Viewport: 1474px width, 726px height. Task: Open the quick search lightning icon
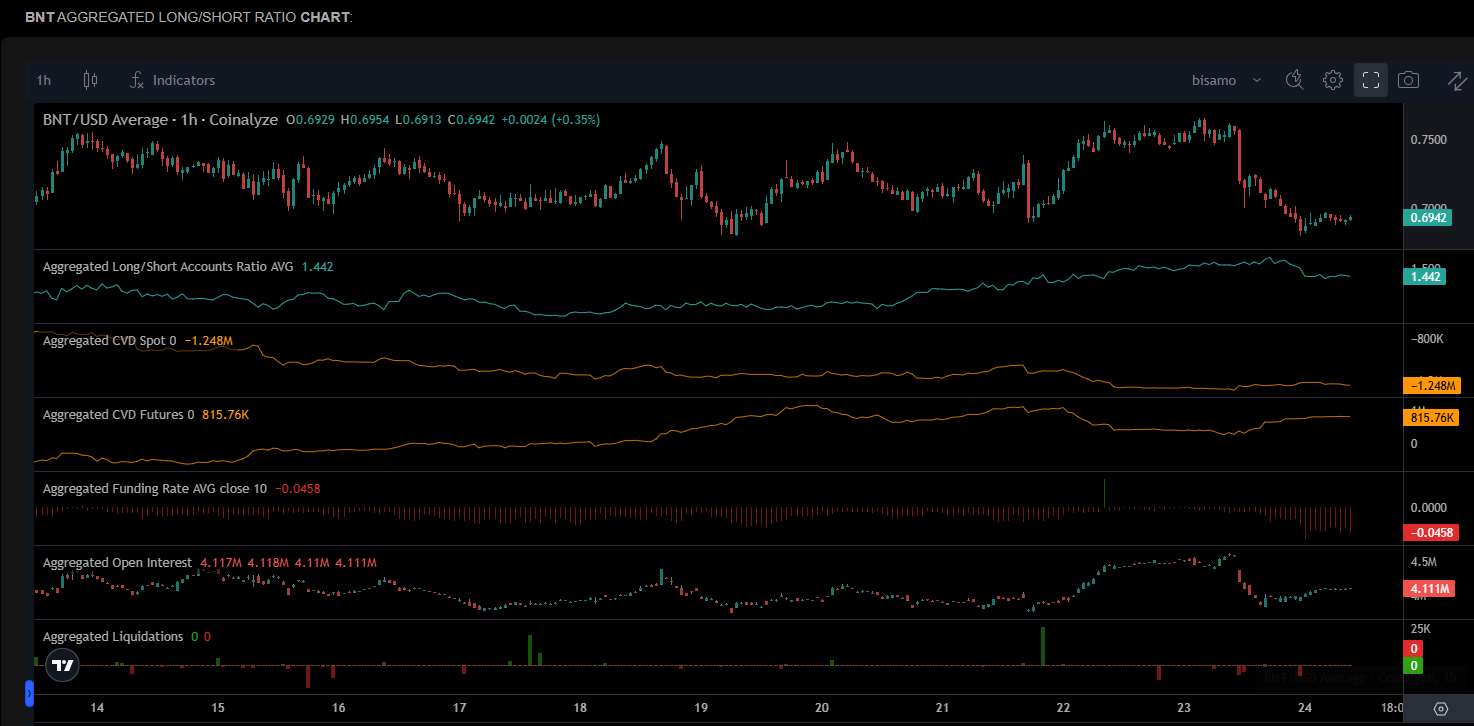[1295, 80]
